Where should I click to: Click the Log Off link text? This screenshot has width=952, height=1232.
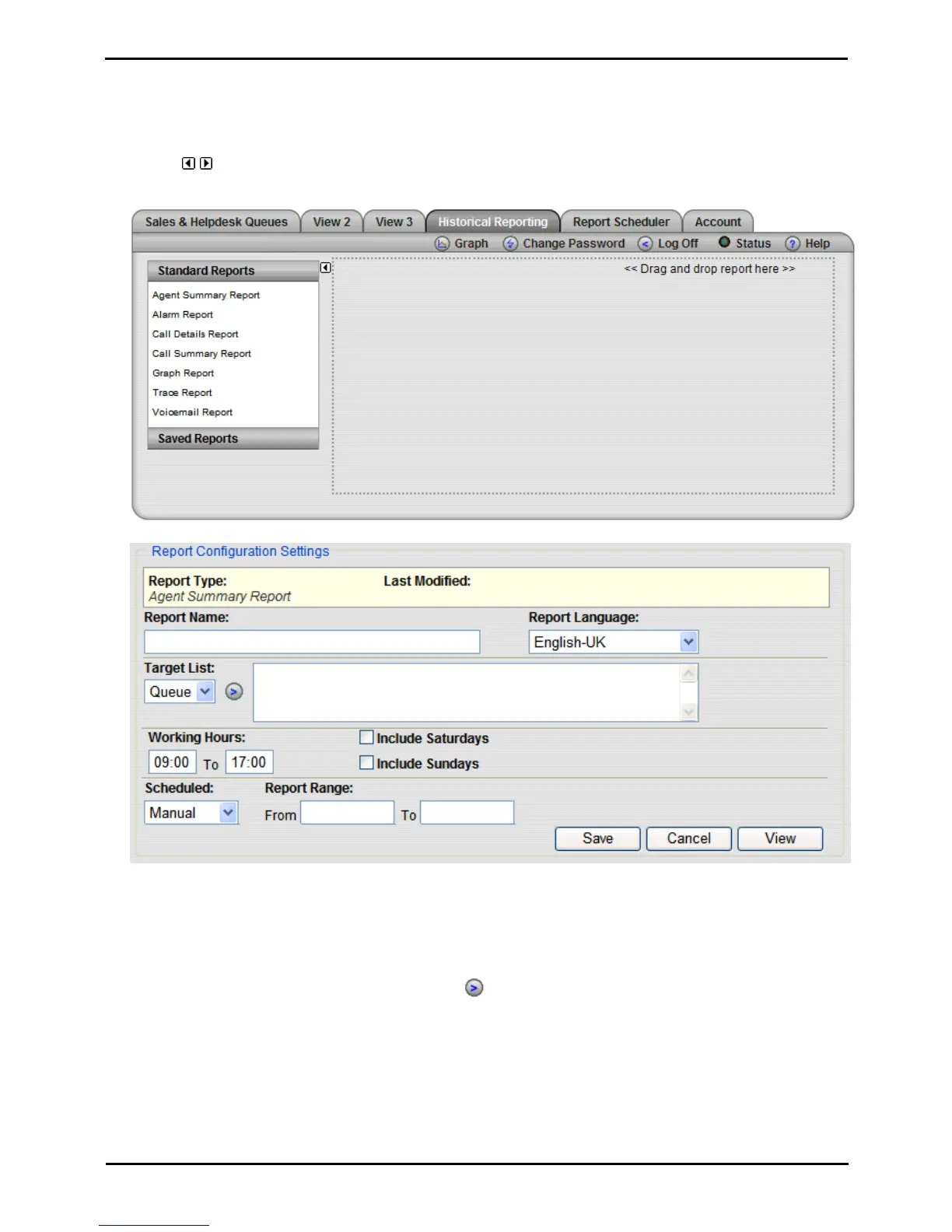click(x=678, y=243)
